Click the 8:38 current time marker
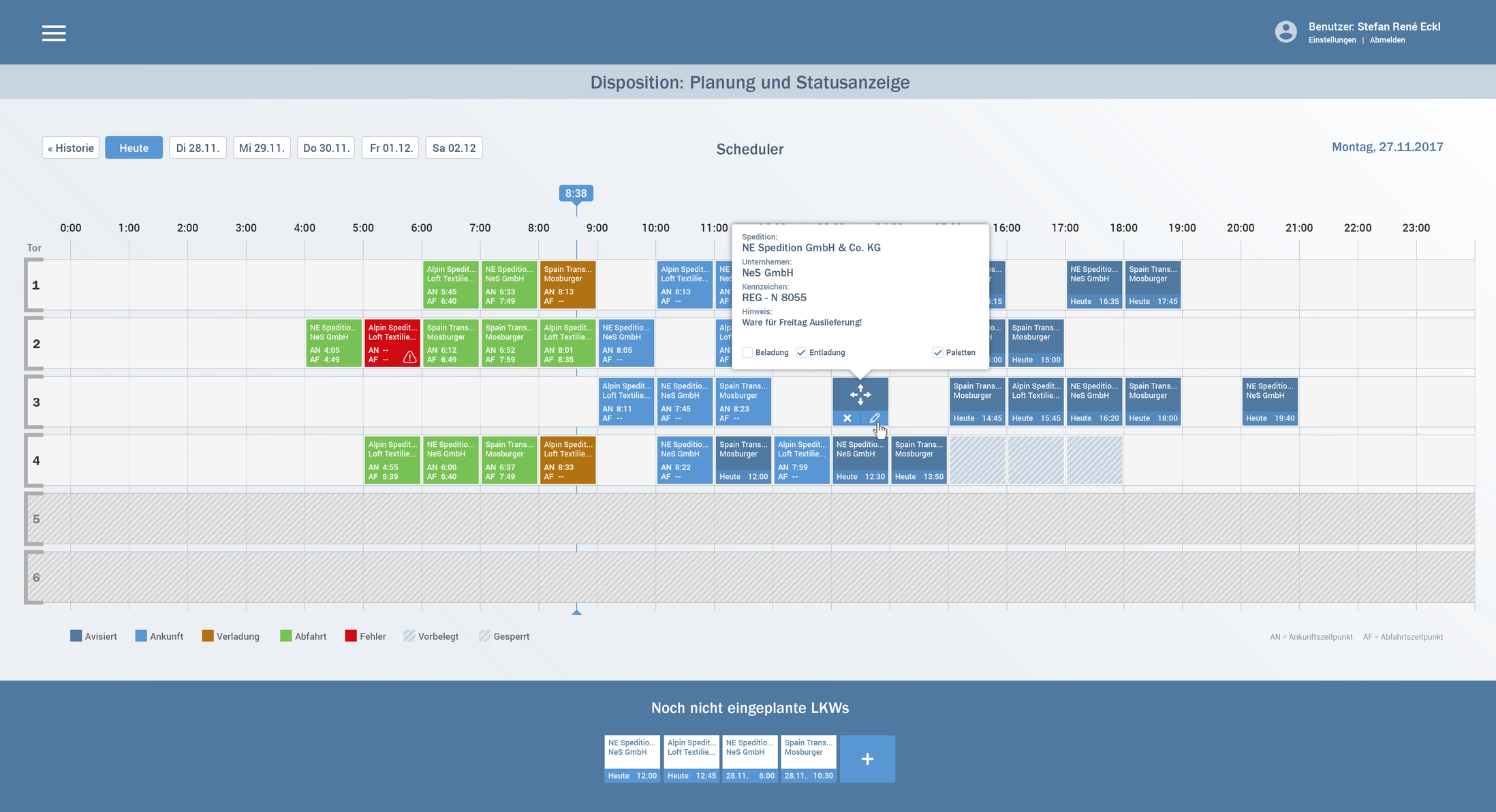Screen dimensions: 1496x812 576,193
